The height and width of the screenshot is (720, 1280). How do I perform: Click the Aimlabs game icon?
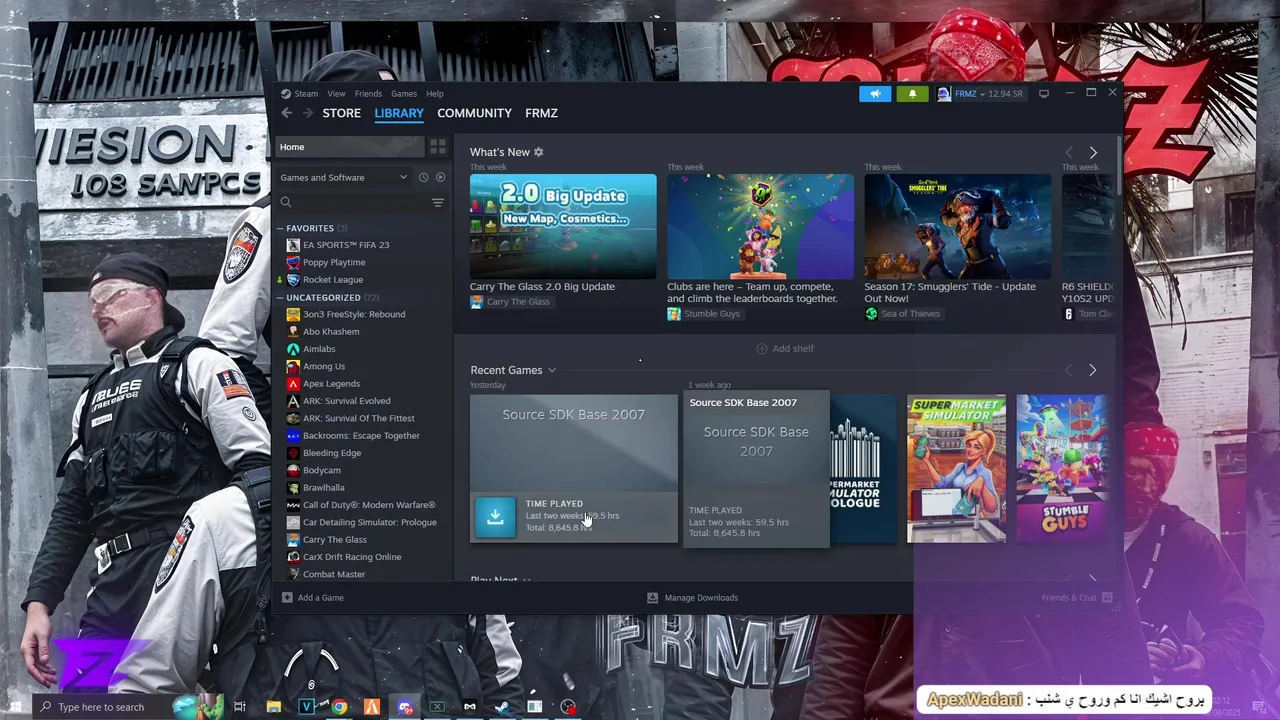(293, 349)
